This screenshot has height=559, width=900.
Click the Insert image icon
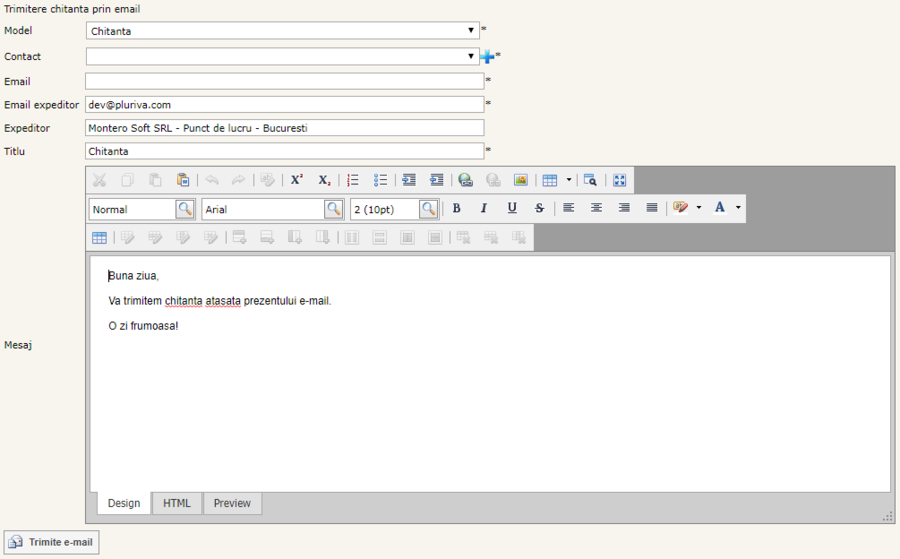click(520, 180)
